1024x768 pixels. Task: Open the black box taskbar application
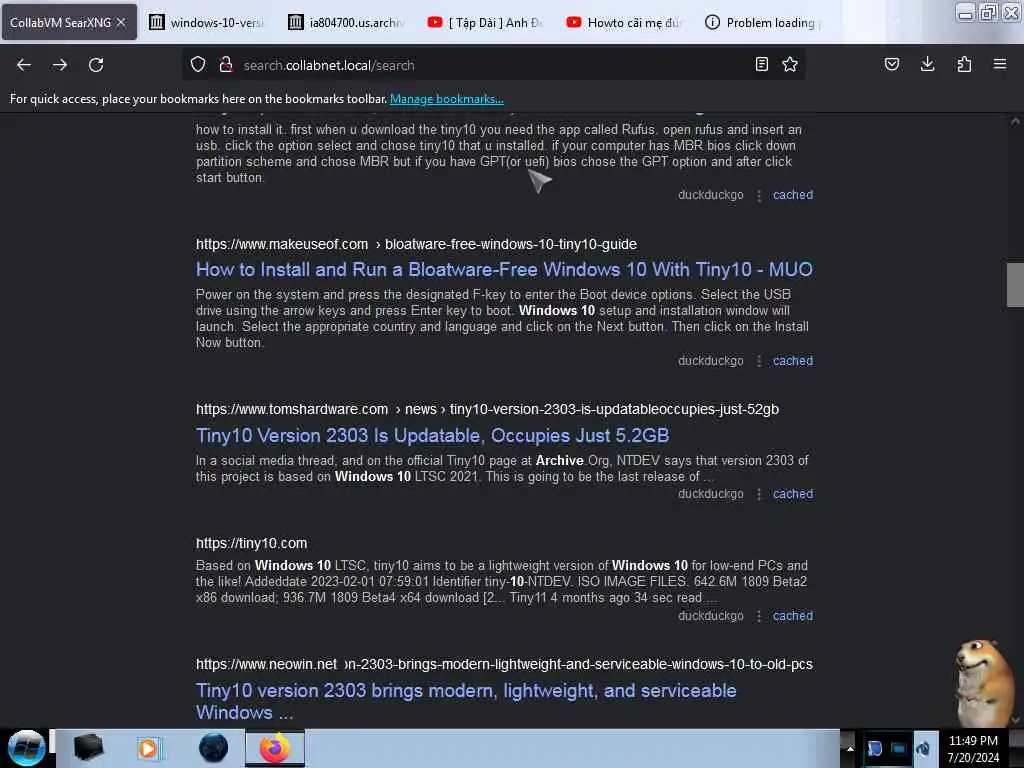click(x=88, y=747)
